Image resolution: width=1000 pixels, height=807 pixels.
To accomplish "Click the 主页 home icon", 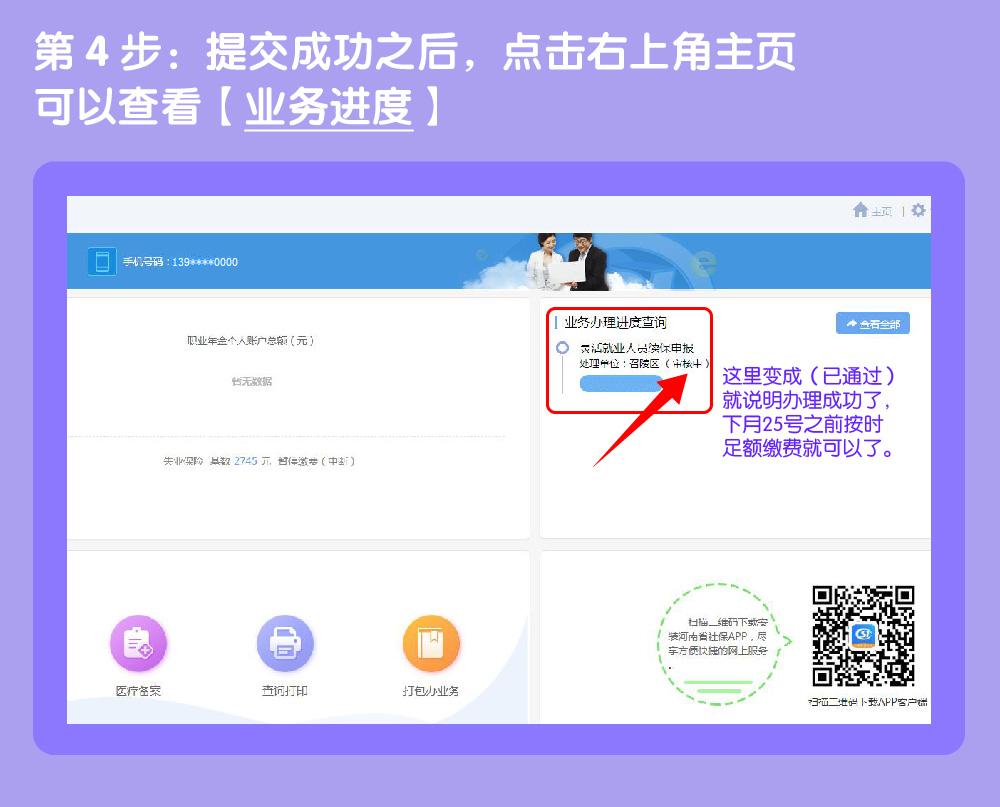I will click(x=860, y=211).
